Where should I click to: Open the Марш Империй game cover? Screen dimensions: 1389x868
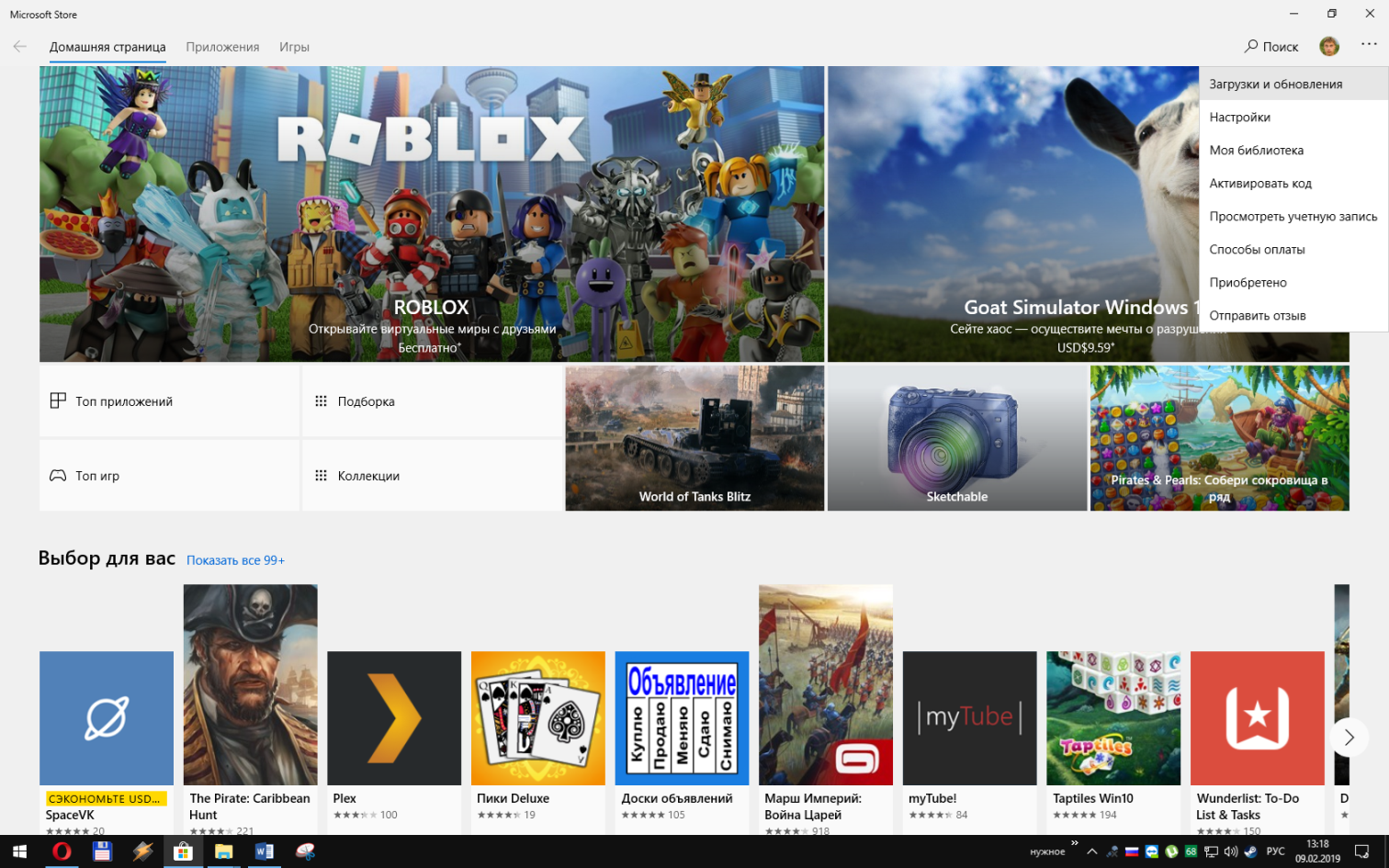(826, 685)
